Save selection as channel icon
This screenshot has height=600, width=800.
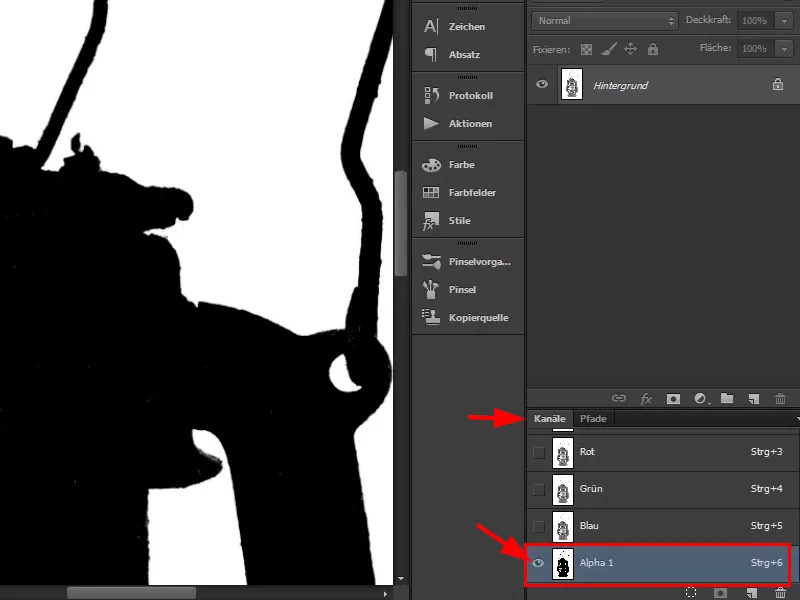[x=720, y=592]
